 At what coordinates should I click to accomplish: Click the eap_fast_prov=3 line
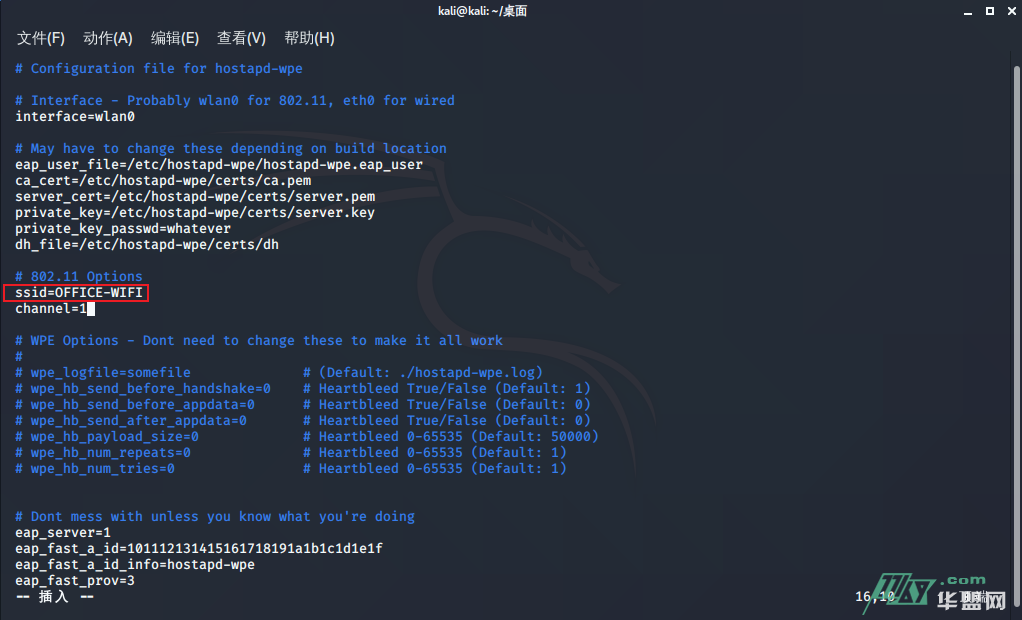tap(75, 581)
